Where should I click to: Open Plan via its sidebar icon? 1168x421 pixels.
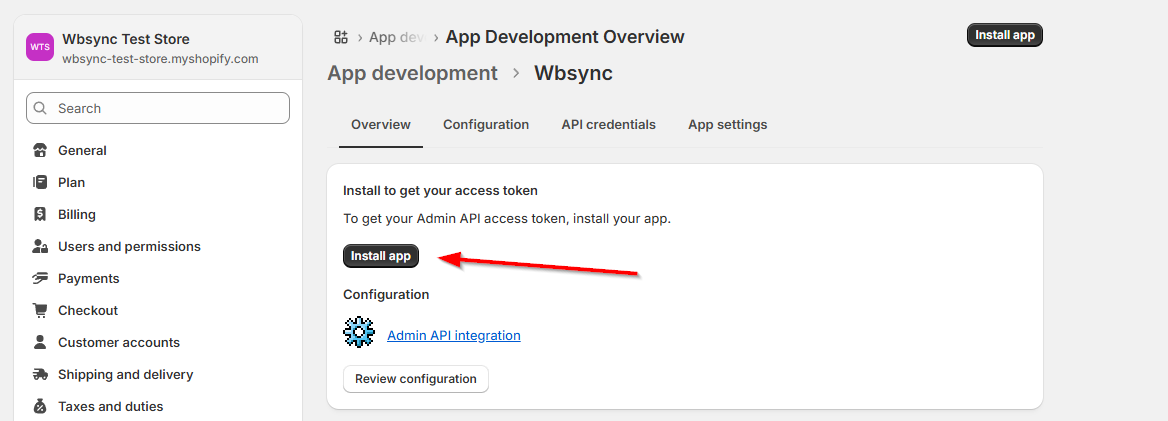click(x=40, y=183)
